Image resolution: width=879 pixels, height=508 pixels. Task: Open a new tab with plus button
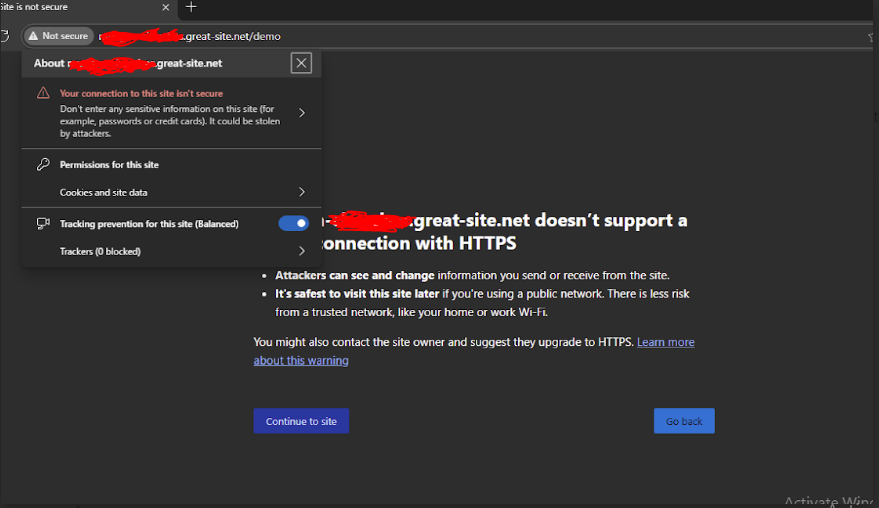[x=192, y=7]
